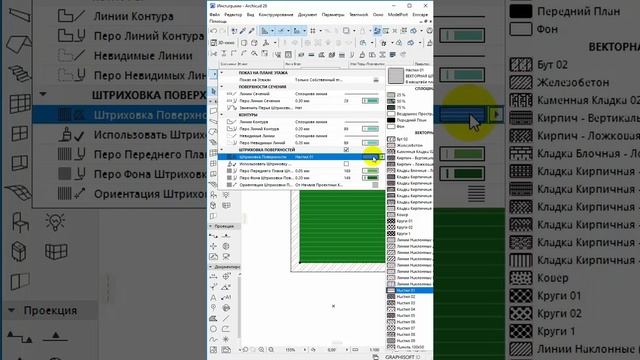Click the Redo arrow in the toolbar
640x360 pixels.
pyautogui.click(x=222, y=31)
